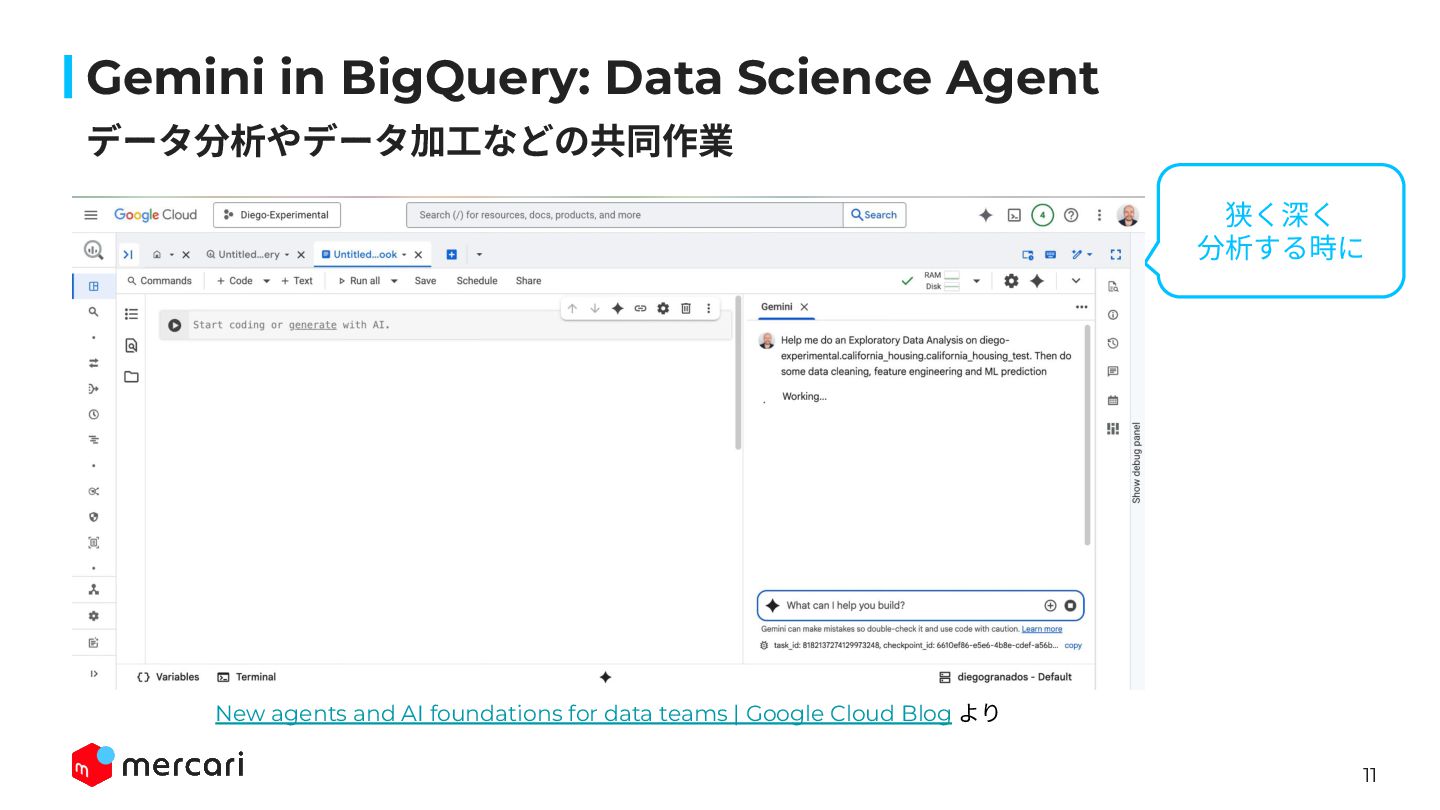Open dropdown beside new tab plus button

479,255
